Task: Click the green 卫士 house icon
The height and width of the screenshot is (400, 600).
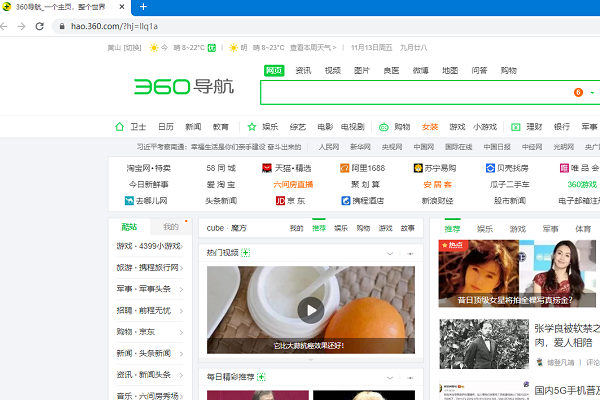Action: [x=119, y=127]
